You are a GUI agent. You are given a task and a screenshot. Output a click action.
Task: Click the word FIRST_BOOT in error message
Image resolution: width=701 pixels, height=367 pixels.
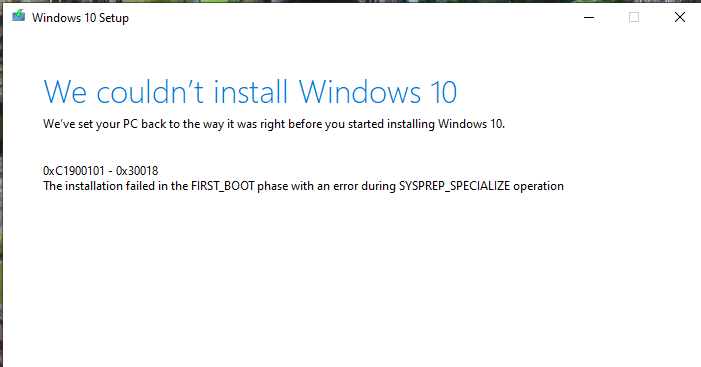pos(223,186)
